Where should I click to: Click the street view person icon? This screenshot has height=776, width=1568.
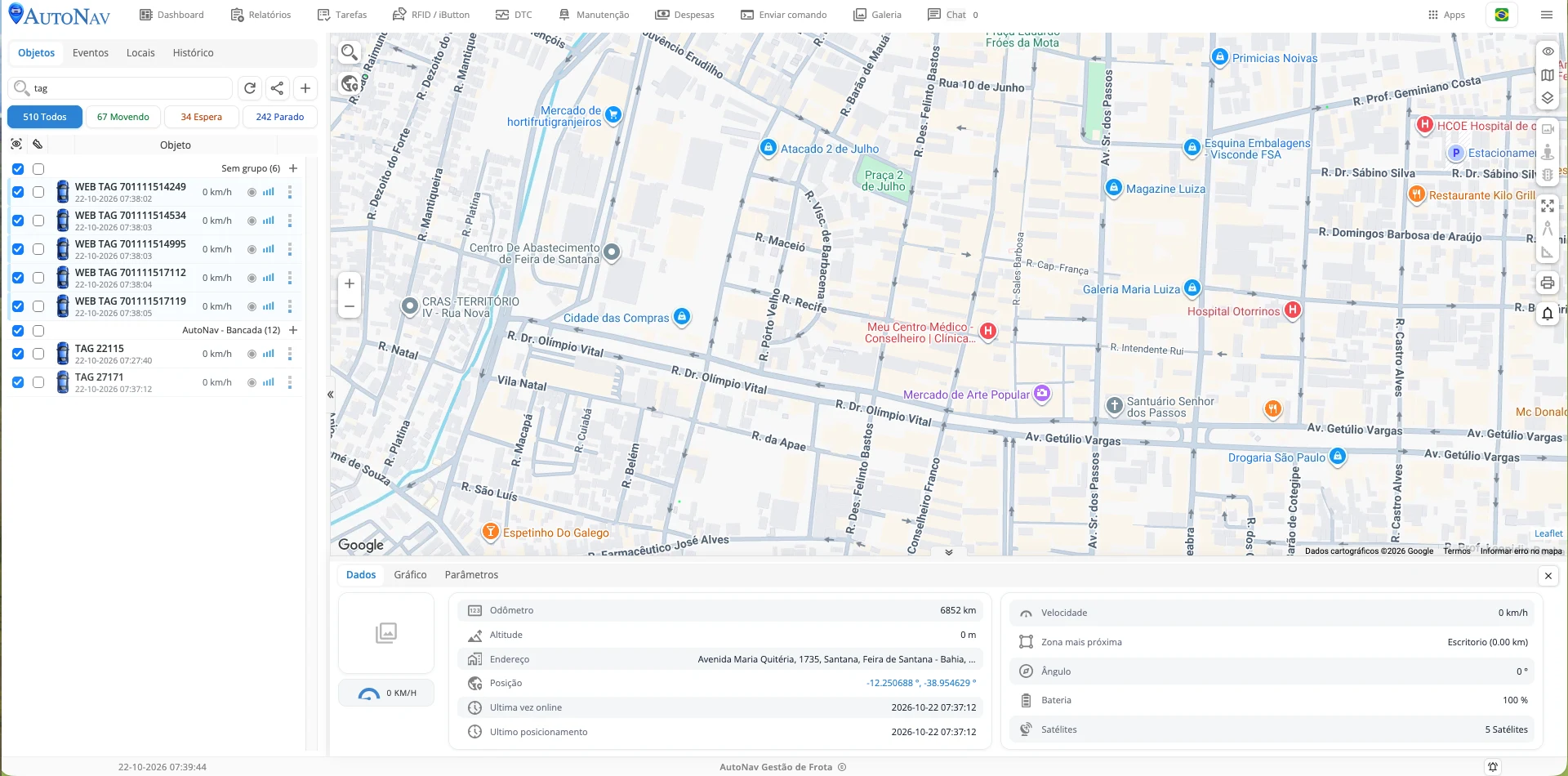click(1548, 151)
